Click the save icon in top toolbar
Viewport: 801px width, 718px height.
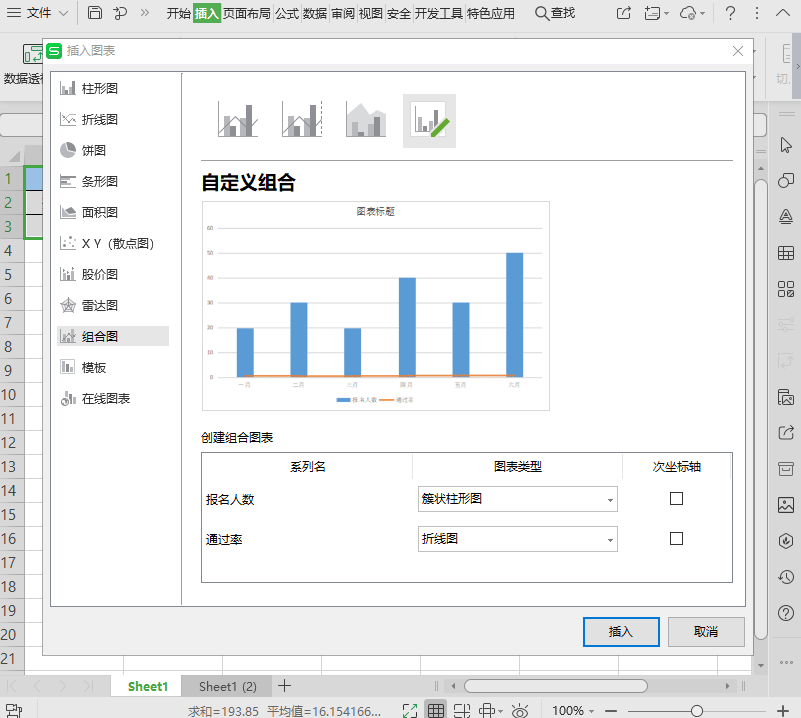click(x=95, y=13)
